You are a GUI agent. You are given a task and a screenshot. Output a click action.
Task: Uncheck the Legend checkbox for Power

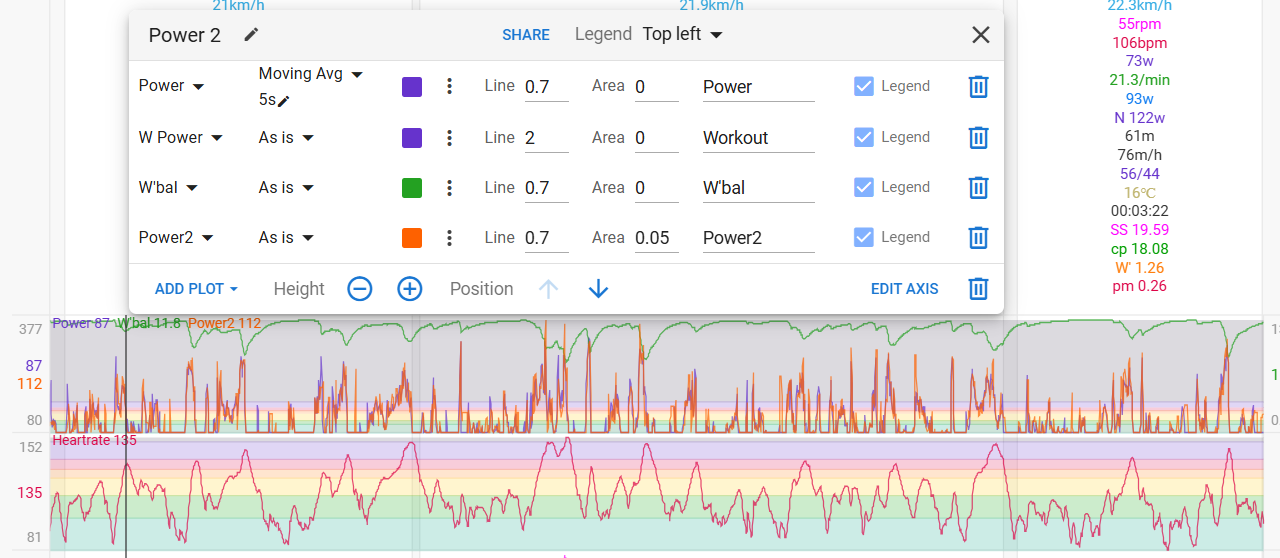(864, 86)
